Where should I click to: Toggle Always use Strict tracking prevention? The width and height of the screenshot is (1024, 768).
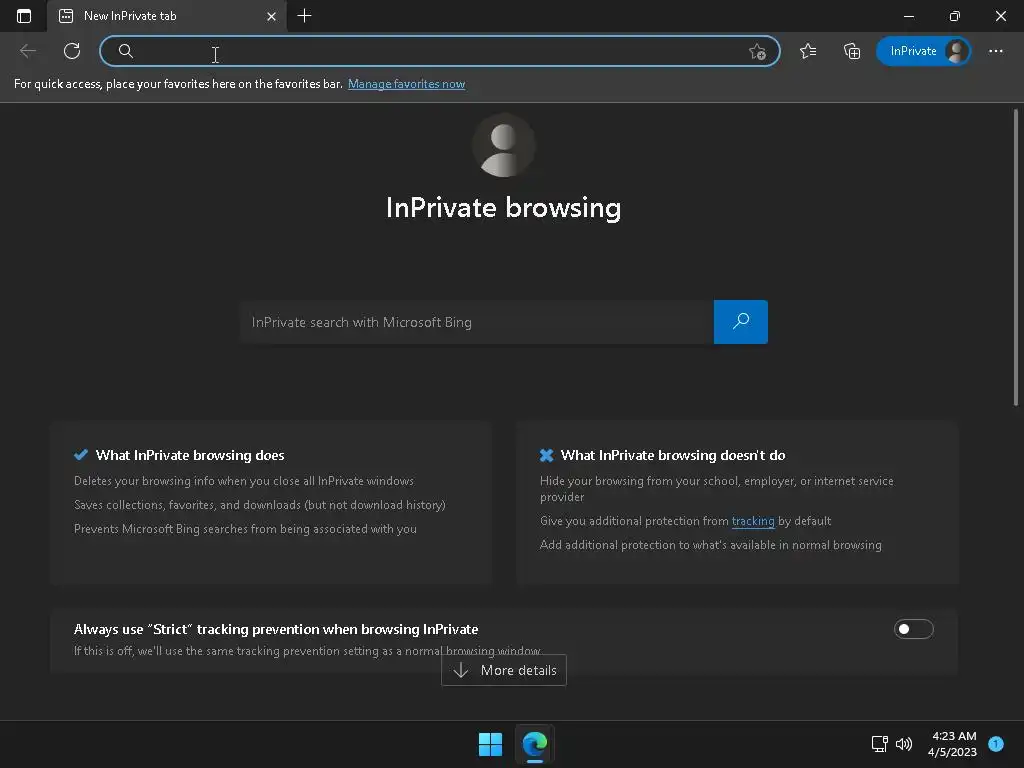coord(913,629)
